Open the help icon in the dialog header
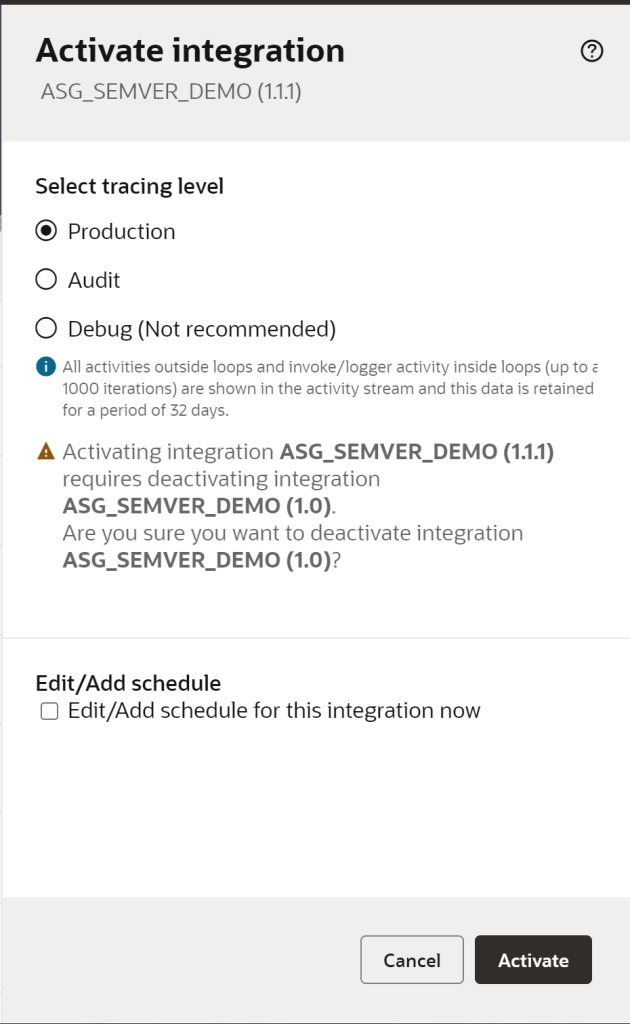This screenshot has height=1024, width=630. click(592, 52)
